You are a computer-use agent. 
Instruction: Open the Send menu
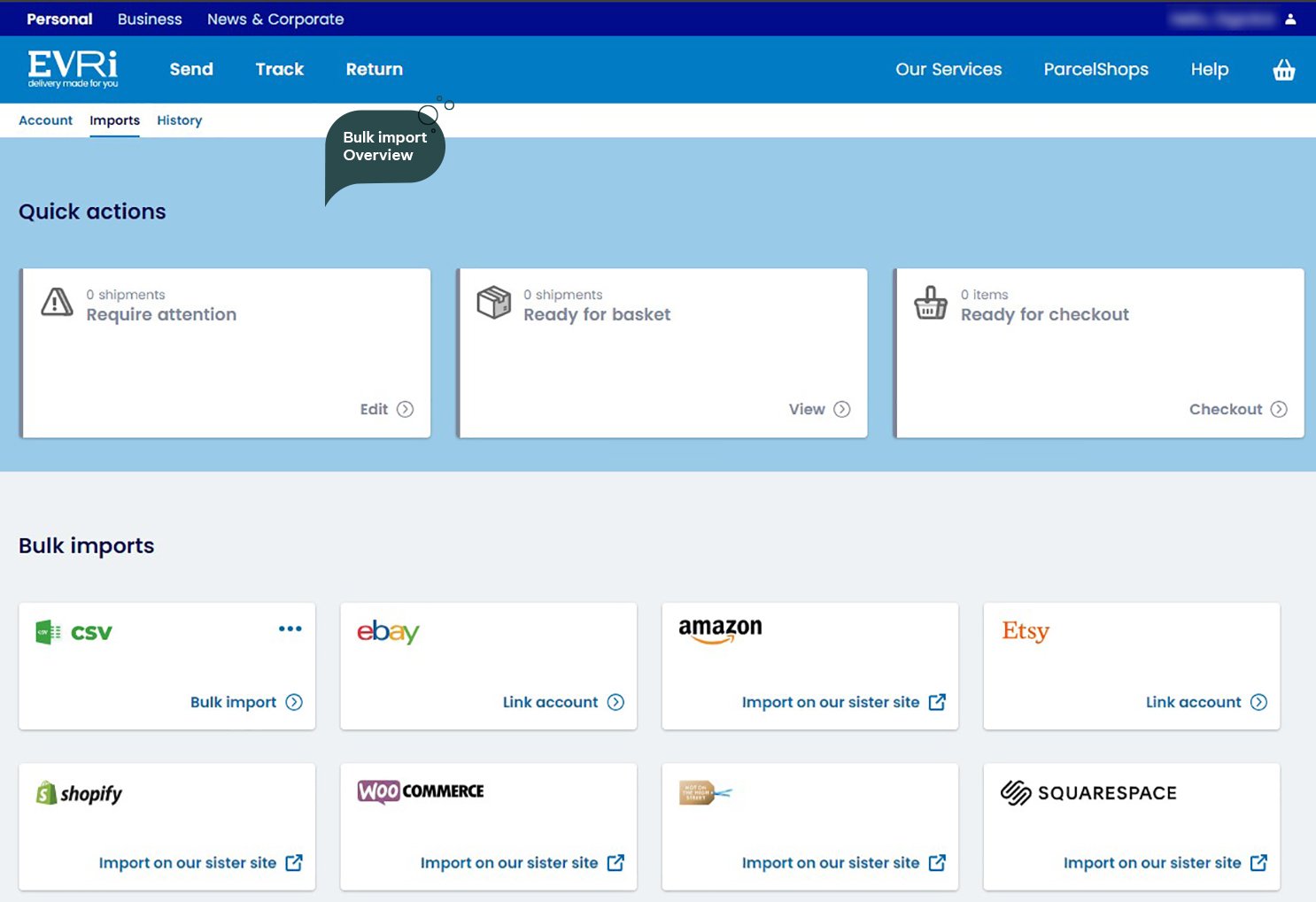pyautogui.click(x=191, y=69)
